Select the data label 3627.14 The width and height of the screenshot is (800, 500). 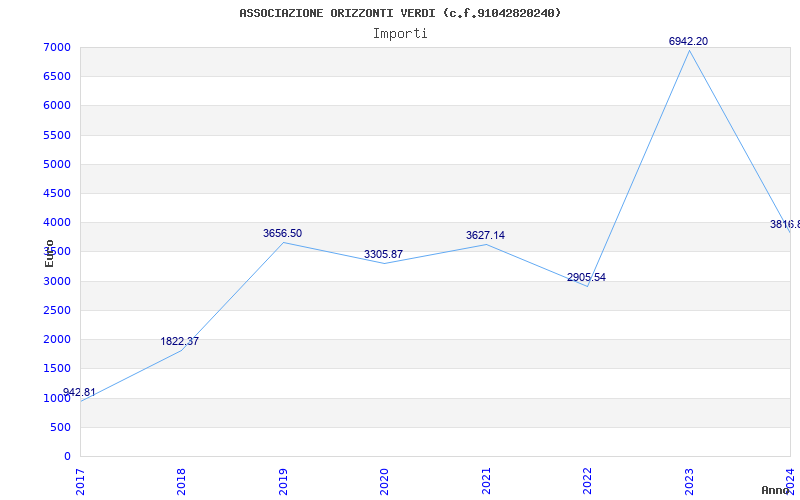click(x=485, y=235)
